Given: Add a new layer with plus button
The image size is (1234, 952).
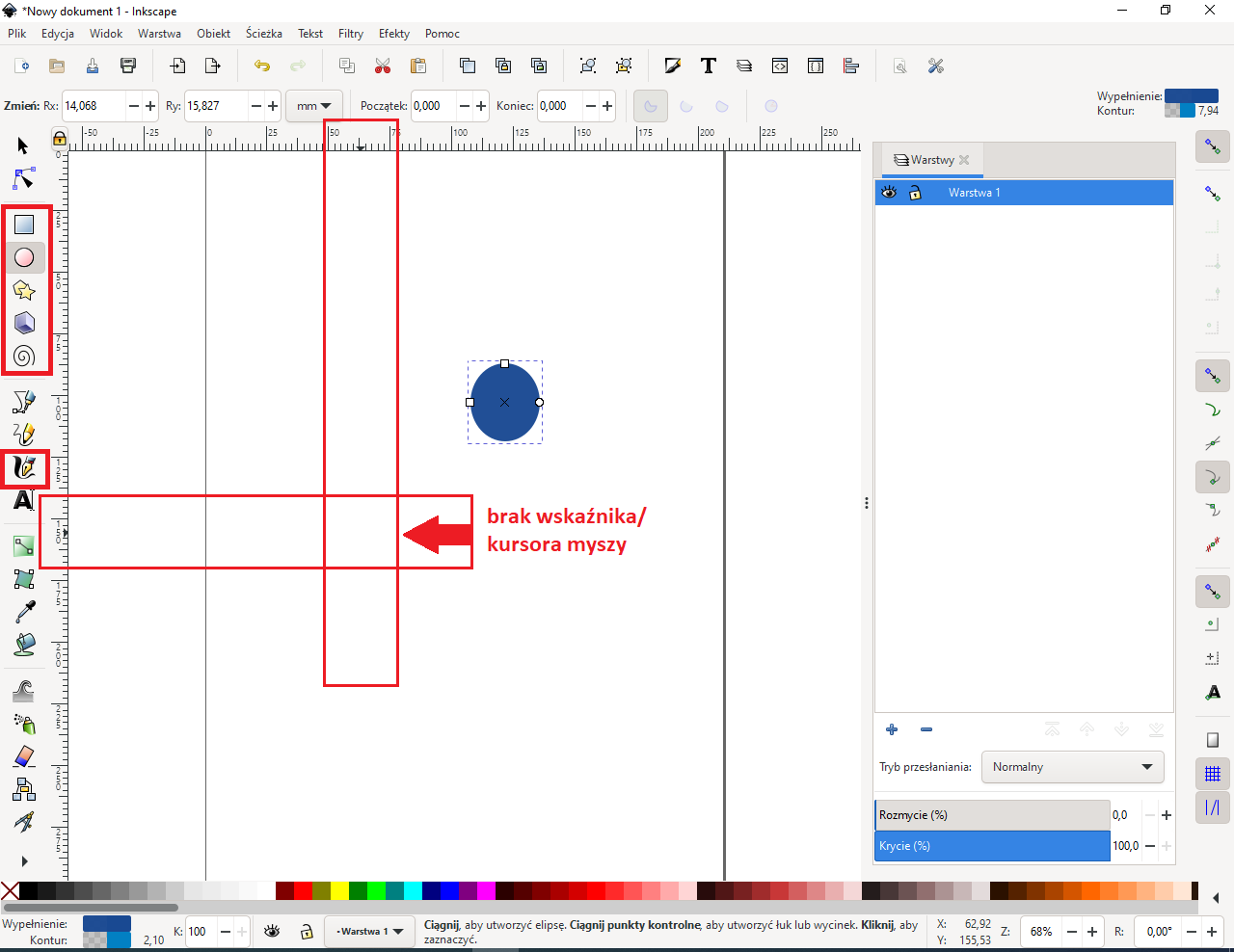Looking at the screenshot, I should click(892, 729).
